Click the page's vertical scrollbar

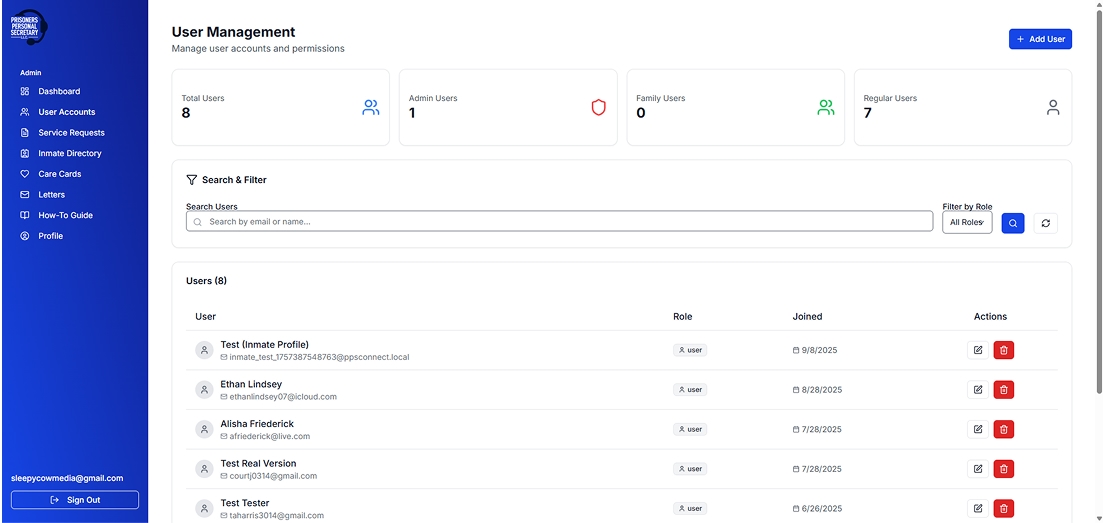pos(1100,200)
